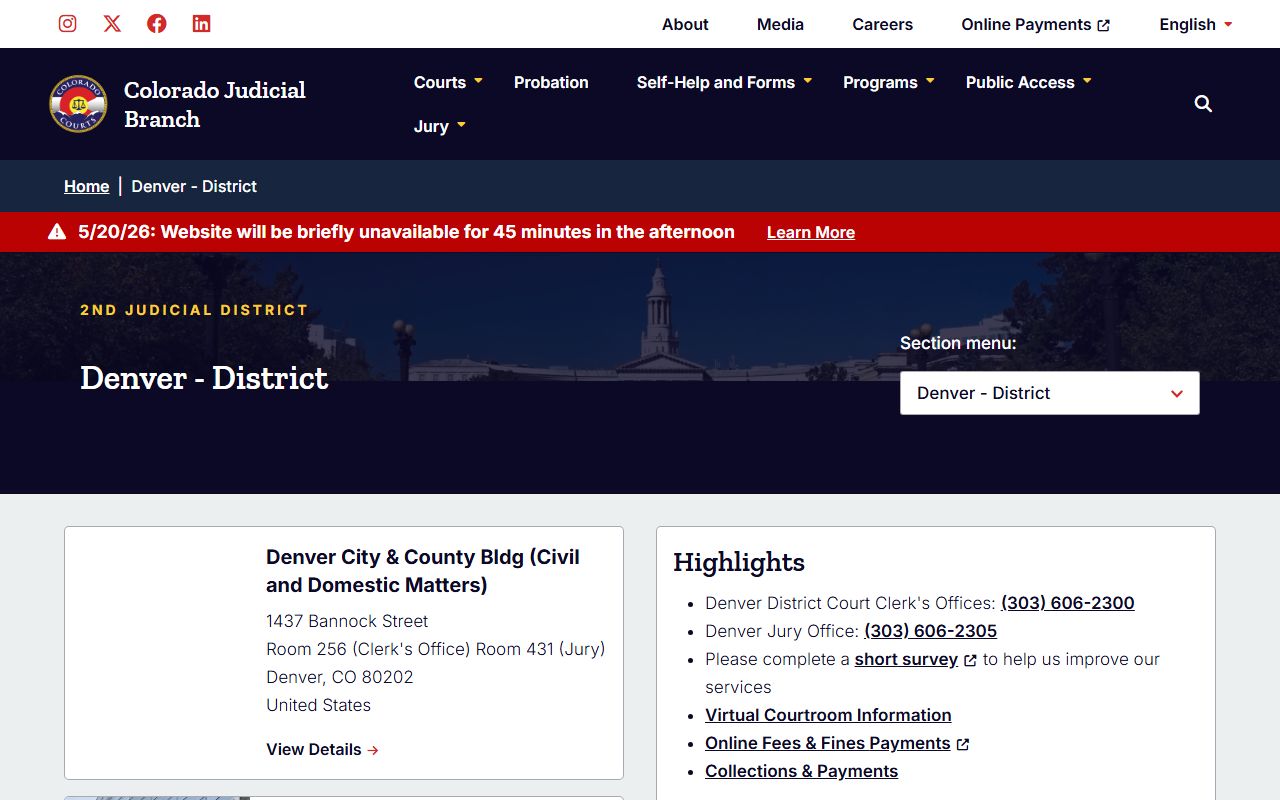This screenshot has width=1280, height=800.
Task: Open the Instagram social link
Action: pyautogui.click(x=67, y=23)
